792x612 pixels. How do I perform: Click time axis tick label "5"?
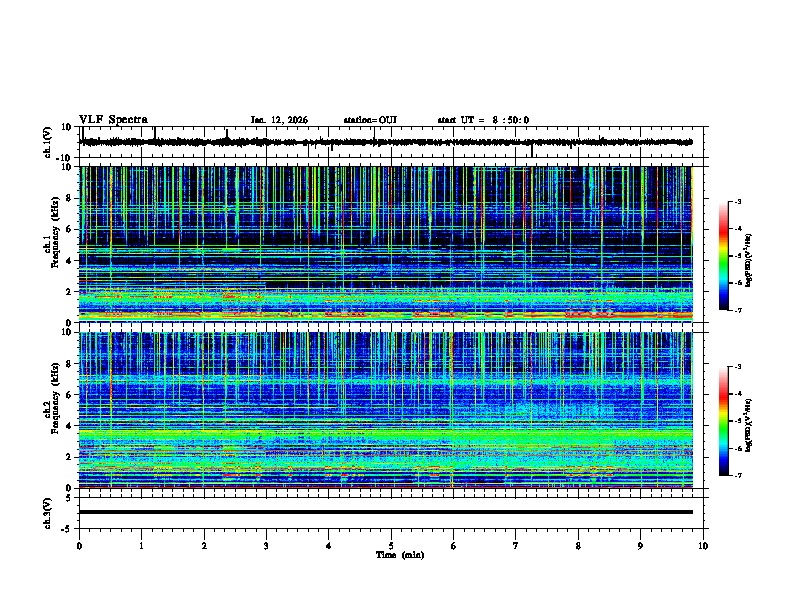point(391,546)
